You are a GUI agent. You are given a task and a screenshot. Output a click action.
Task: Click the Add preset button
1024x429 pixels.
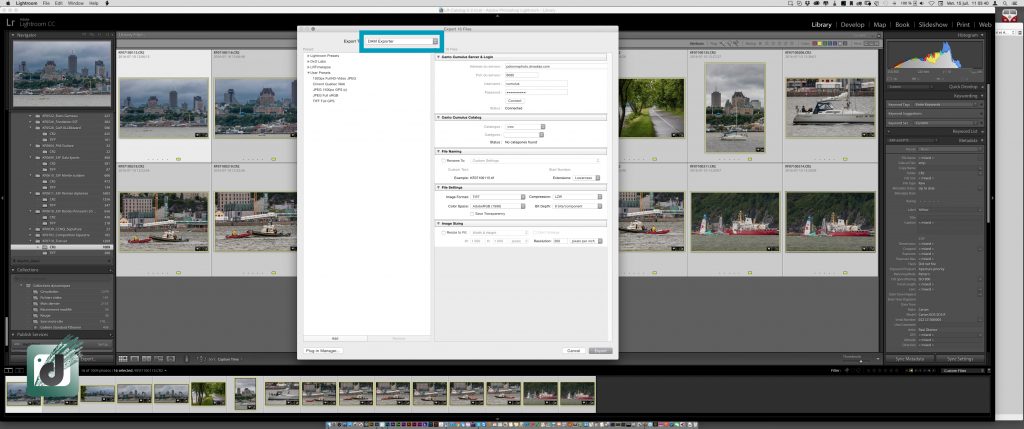[335, 338]
